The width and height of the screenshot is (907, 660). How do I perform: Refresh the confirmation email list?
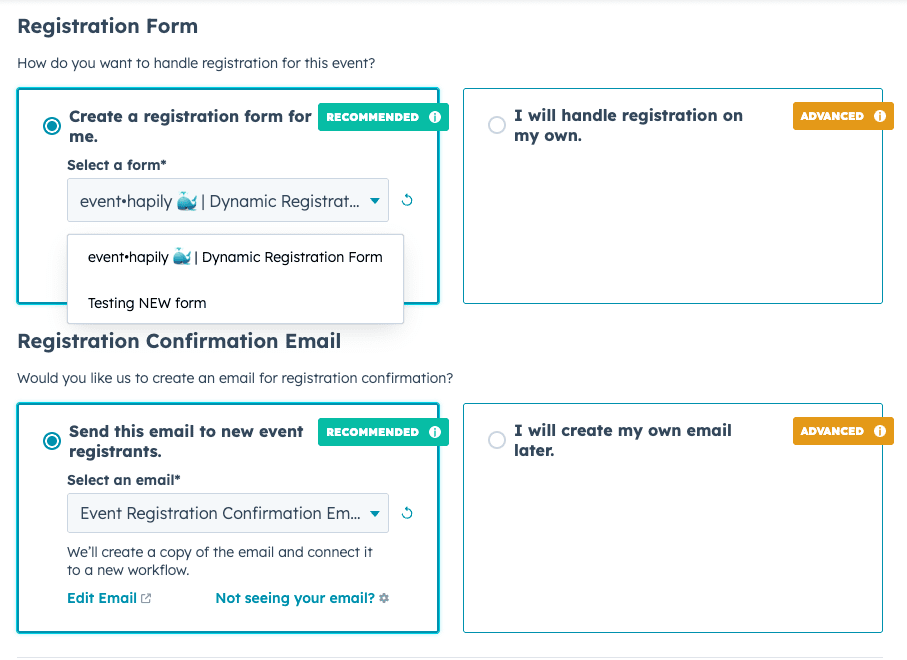tap(407, 513)
